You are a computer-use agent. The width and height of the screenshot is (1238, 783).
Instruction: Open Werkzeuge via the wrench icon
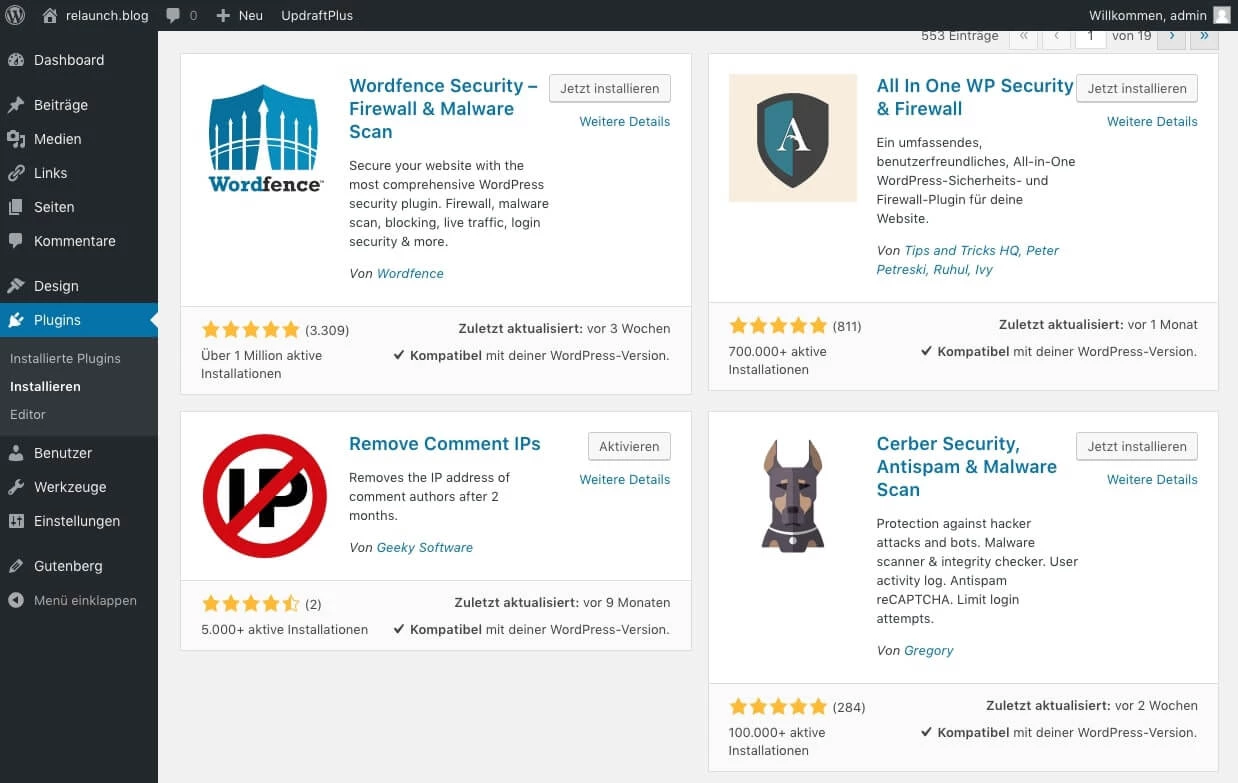click(x=20, y=487)
